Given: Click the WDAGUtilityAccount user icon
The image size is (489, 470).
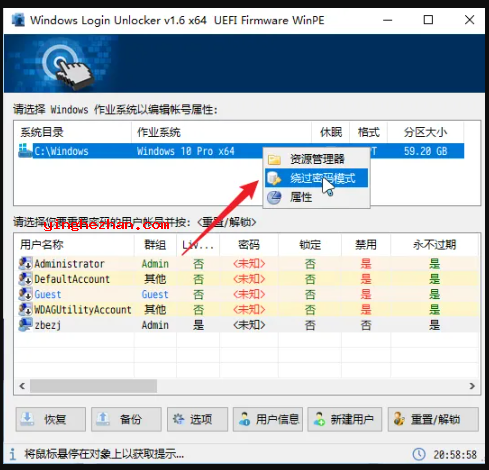Looking at the screenshot, I should pos(25,309).
